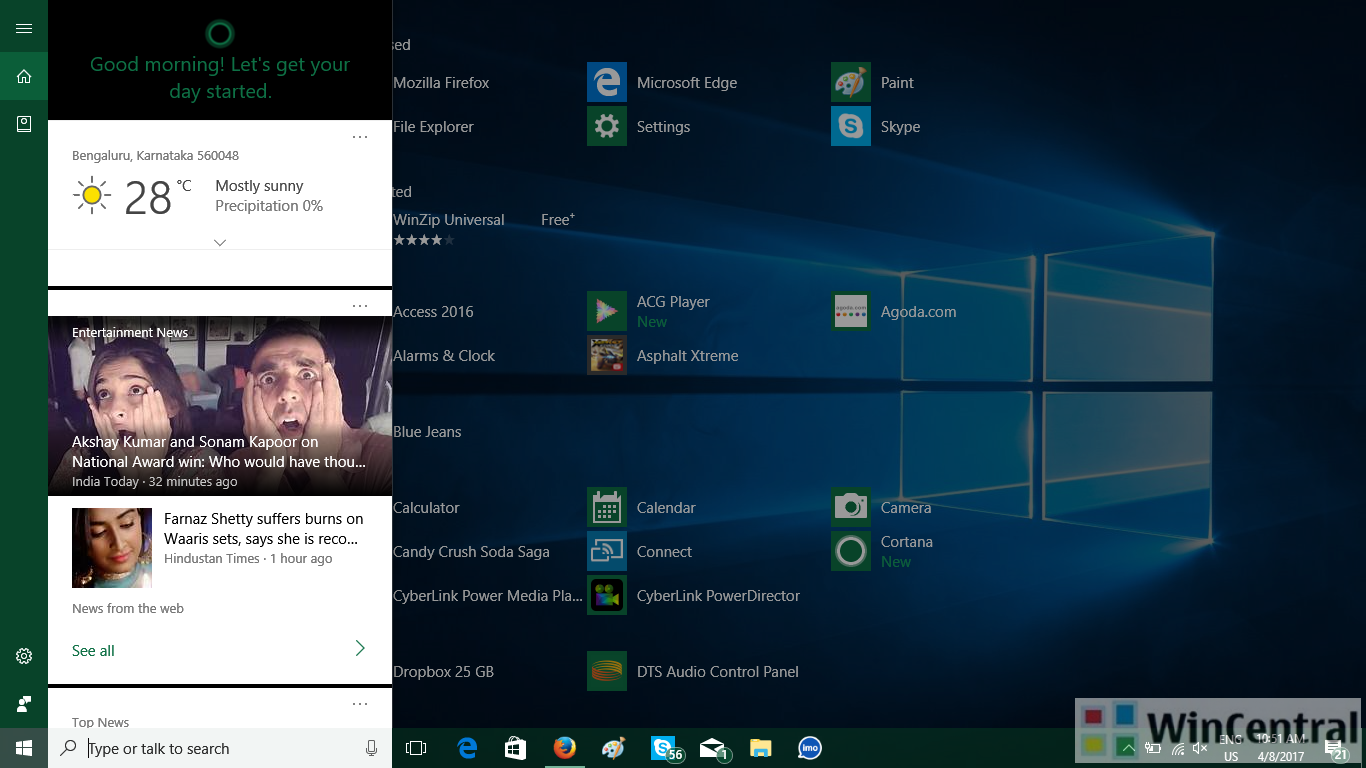Viewport: 1366px width, 768px height.
Task: Click the right chevron beside See all
Action: coord(360,649)
